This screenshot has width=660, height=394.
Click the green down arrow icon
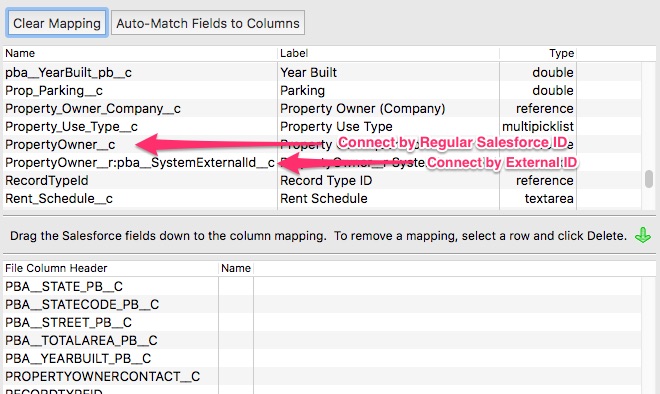coord(642,235)
